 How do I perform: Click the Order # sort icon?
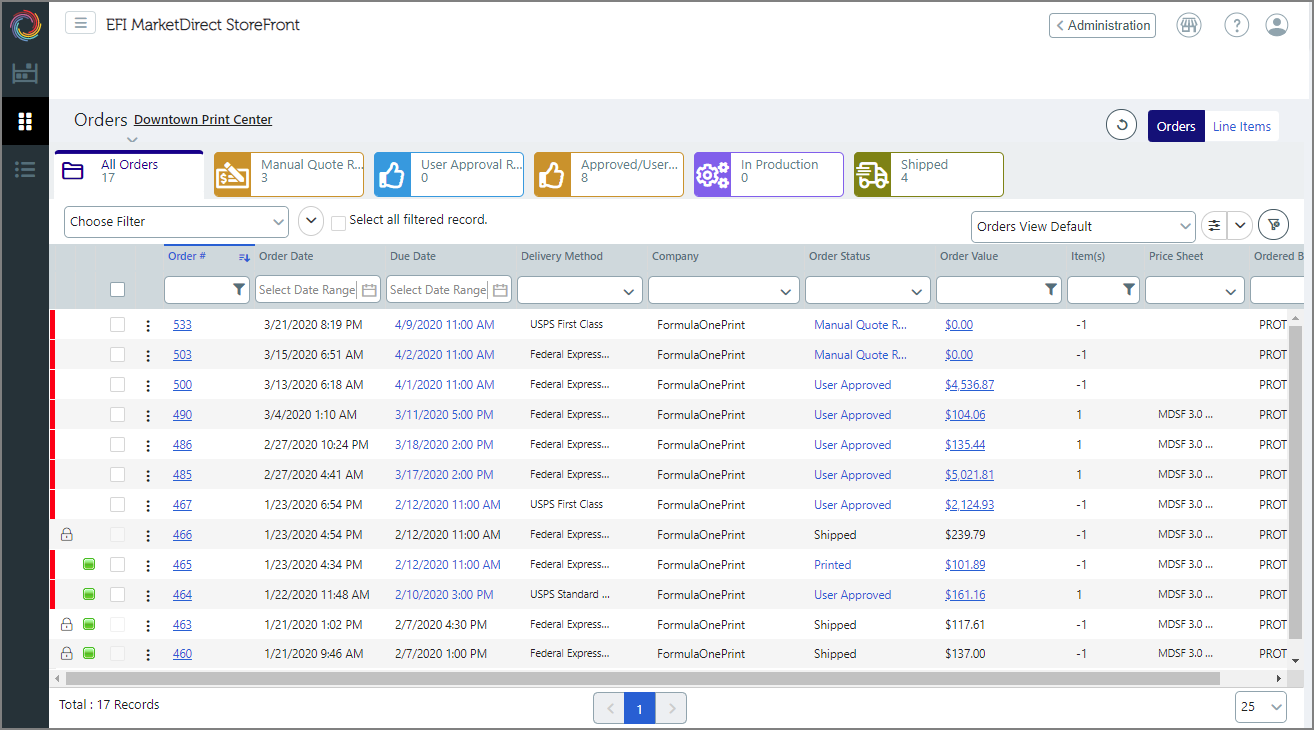click(x=243, y=257)
